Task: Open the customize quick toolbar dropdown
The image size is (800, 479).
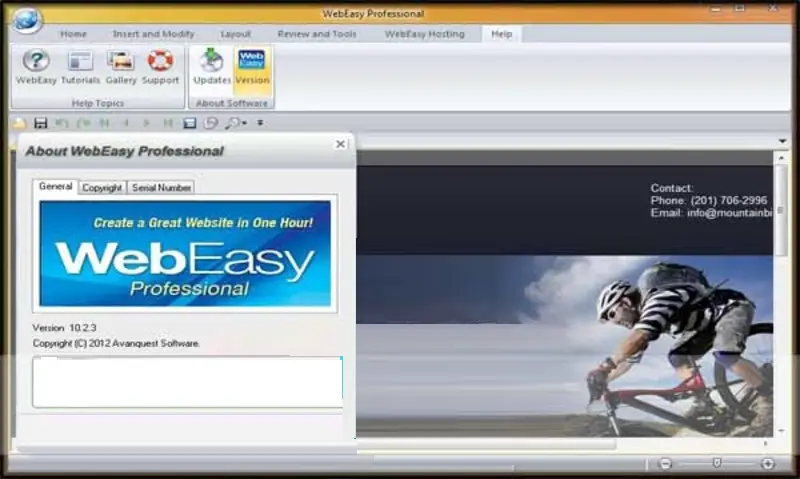Action: pyautogui.click(x=260, y=123)
